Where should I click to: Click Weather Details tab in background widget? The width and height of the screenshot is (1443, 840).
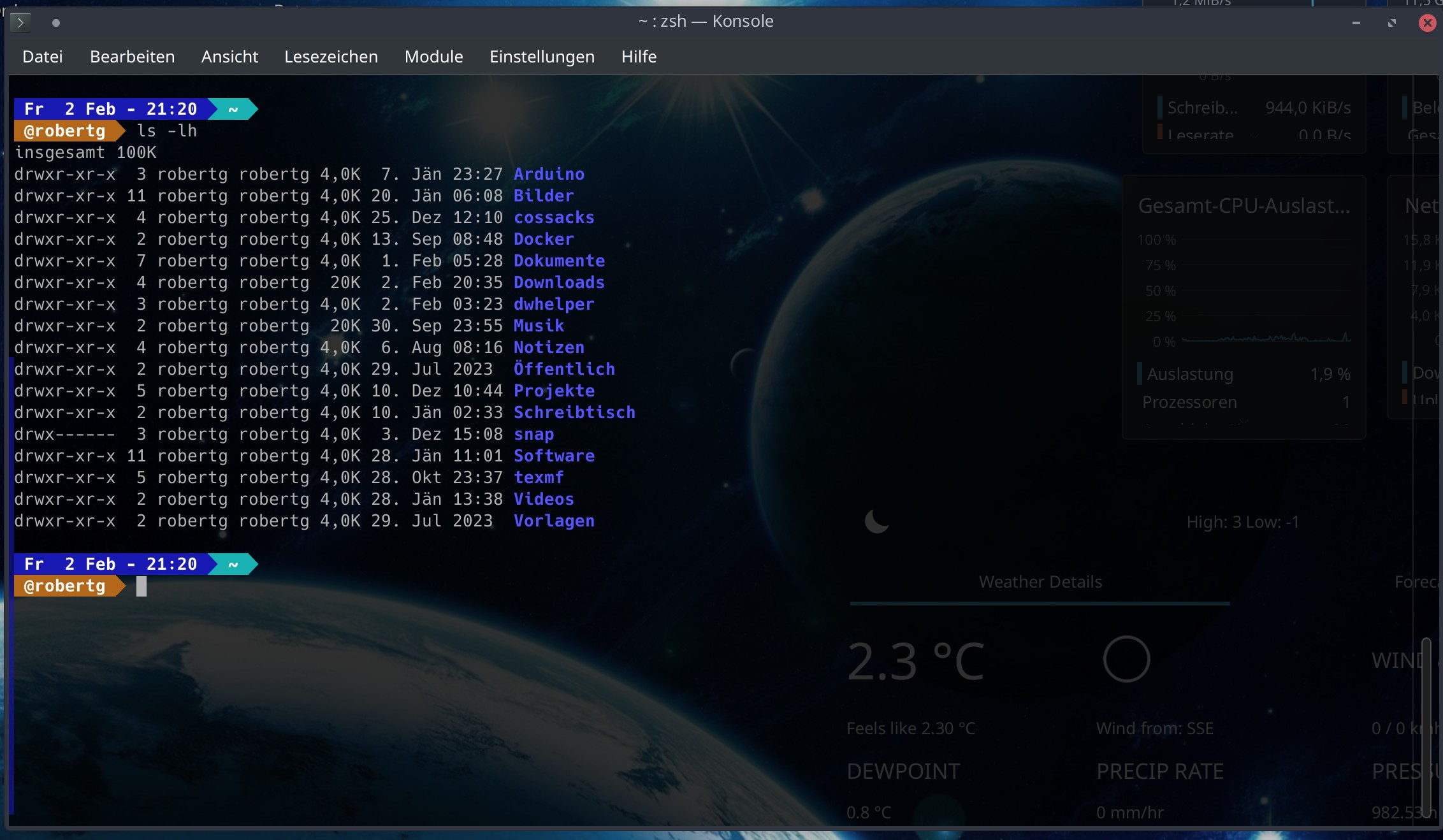click(x=1040, y=582)
